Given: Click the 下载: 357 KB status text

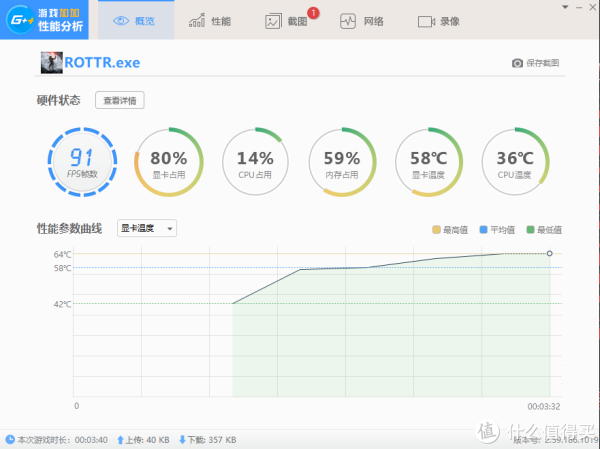Looking at the screenshot, I should pyautogui.click(x=212, y=440).
